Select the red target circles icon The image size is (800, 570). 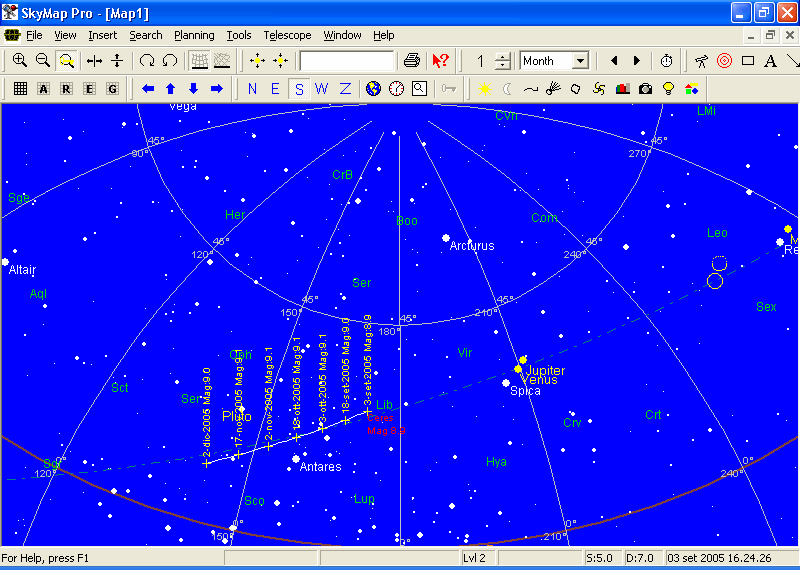tap(725, 61)
